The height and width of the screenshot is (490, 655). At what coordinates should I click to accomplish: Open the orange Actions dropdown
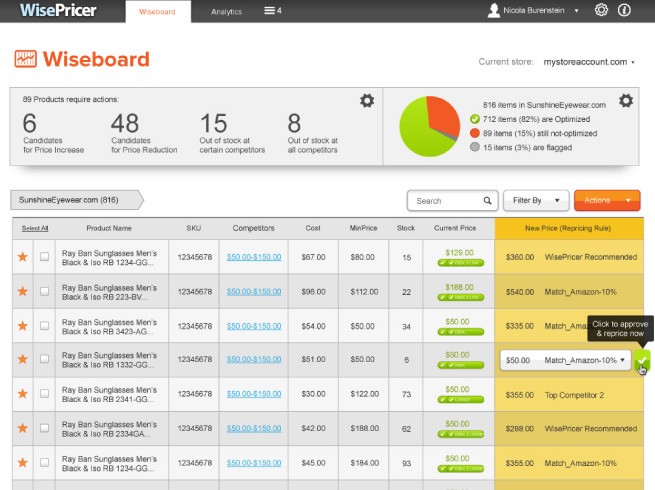[x=607, y=201]
